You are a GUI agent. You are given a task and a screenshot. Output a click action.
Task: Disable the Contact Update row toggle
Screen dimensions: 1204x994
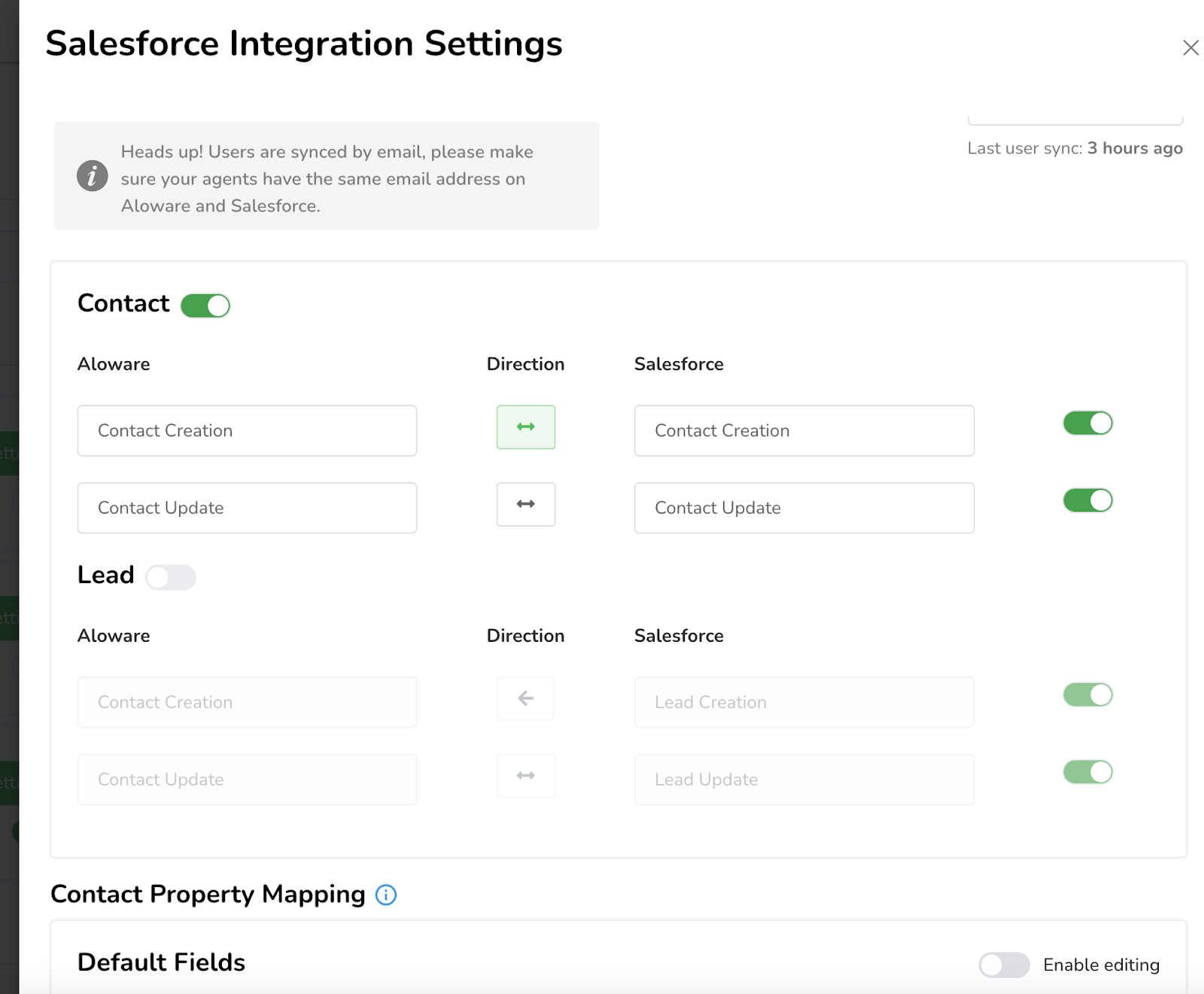[x=1087, y=500]
